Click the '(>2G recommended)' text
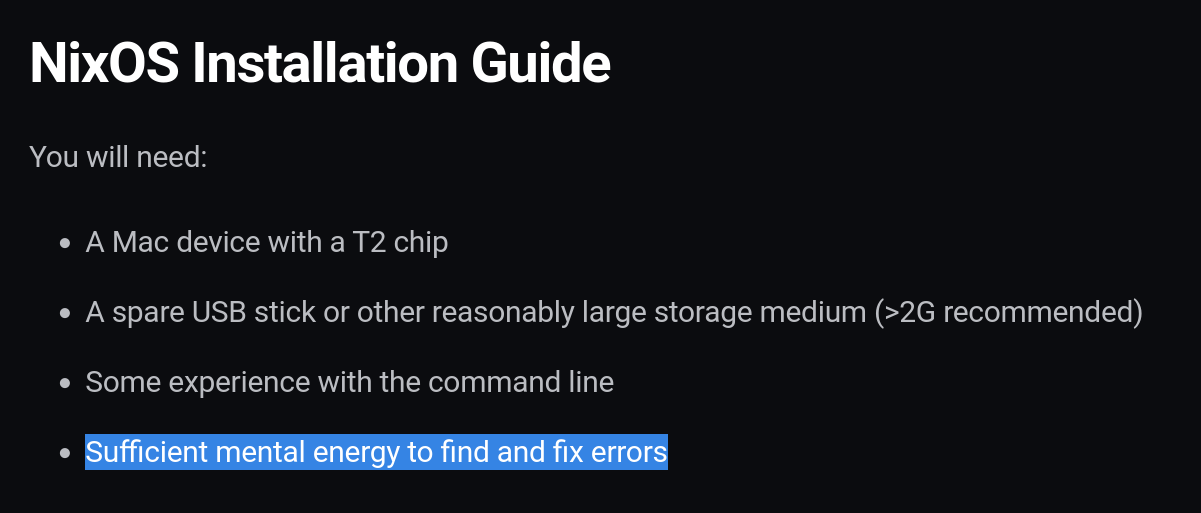The width and height of the screenshot is (1201, 513). (1008, 312)
